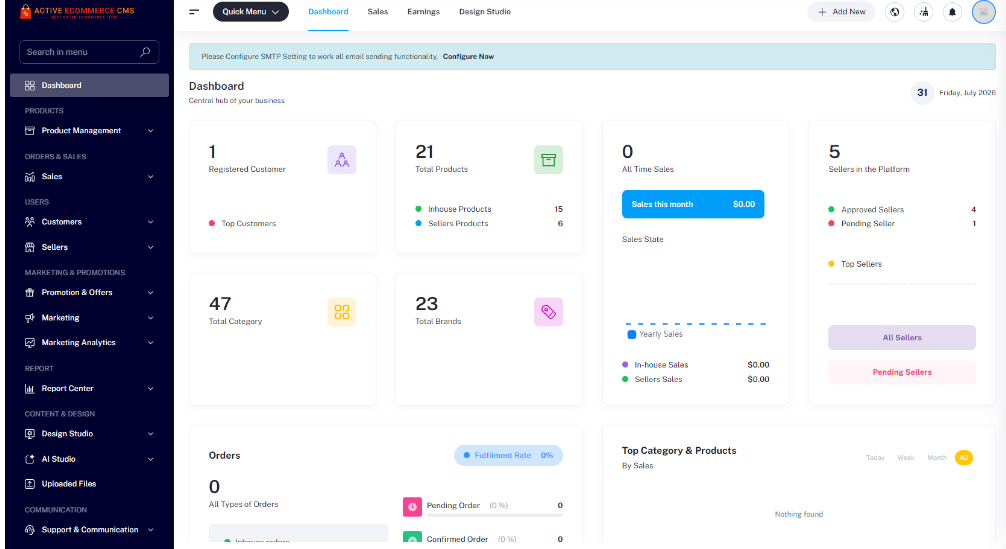Switch to the Design Studio top tab
The image size is (1006, 549).
pyautogui.click(x=485, y=12)
